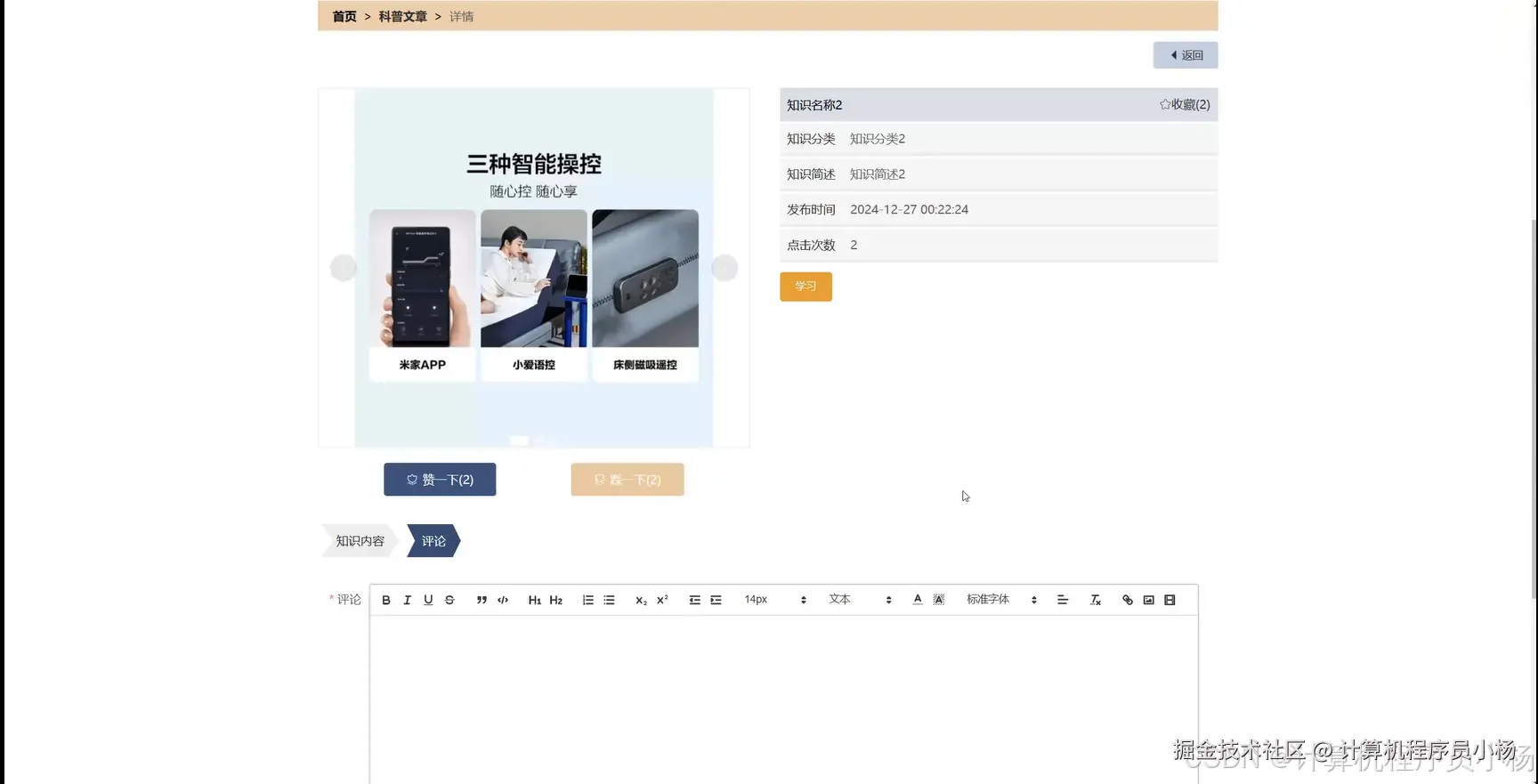
Task: Open 首页 breadcrumb link
Action: (344, 16)
